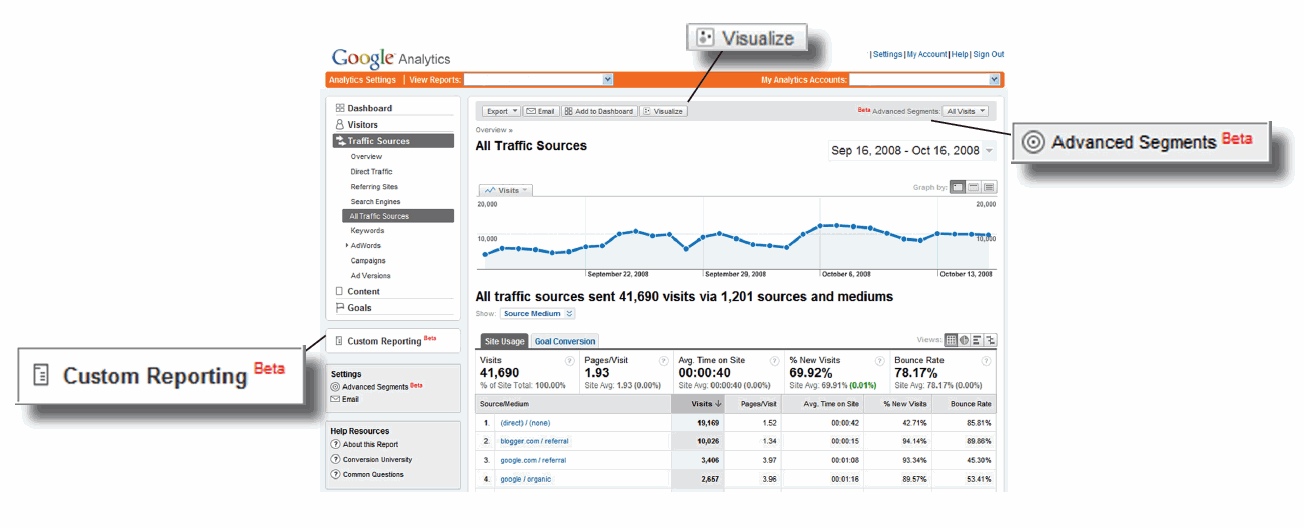Click the Email toolbar button
The image size is (1304, 528).
tap(541, 111)
